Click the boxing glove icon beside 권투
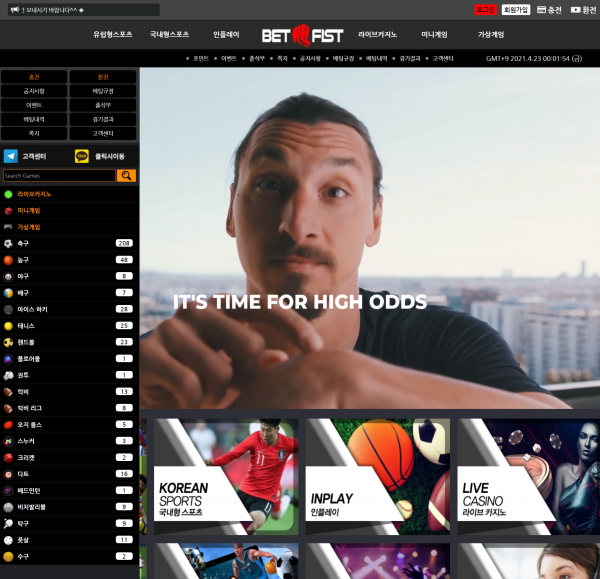 coord(8,376)
